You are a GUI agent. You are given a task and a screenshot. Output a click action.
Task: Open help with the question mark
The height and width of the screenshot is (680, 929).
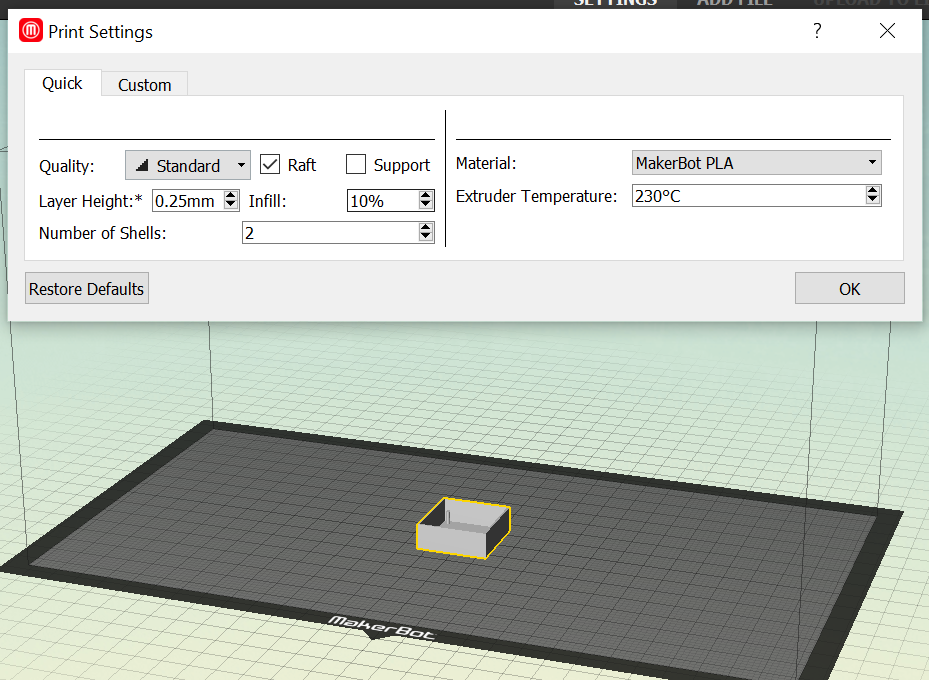point(818,31)
